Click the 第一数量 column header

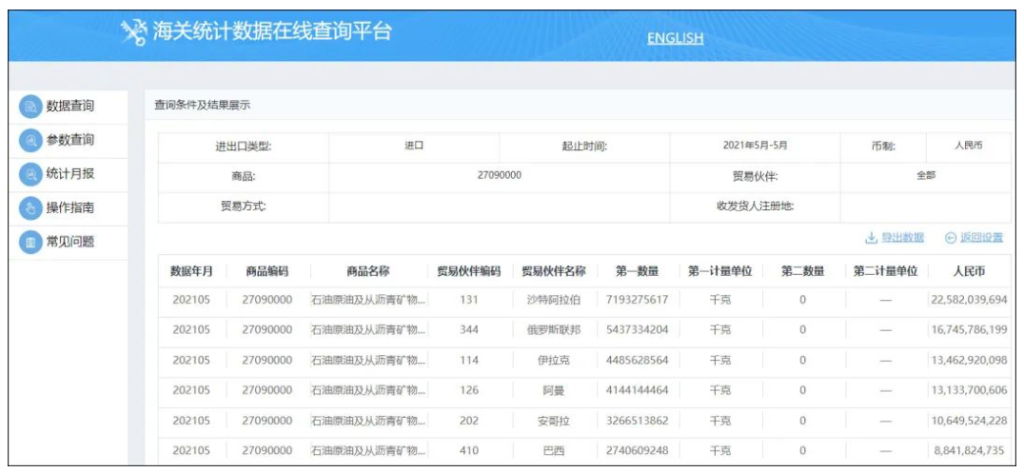pos(637,272)
